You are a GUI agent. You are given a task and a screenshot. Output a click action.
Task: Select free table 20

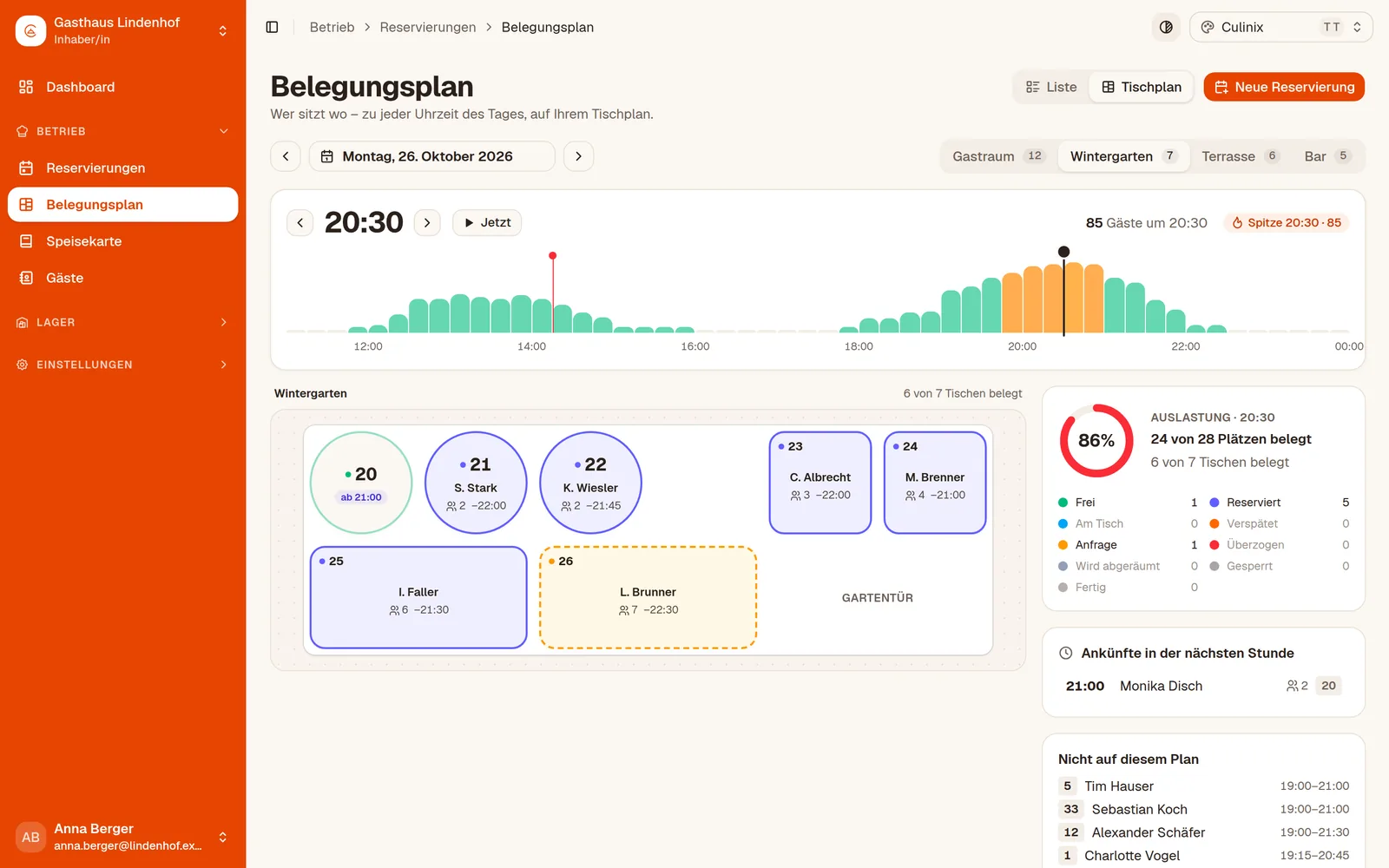click(x=361, y=483)
